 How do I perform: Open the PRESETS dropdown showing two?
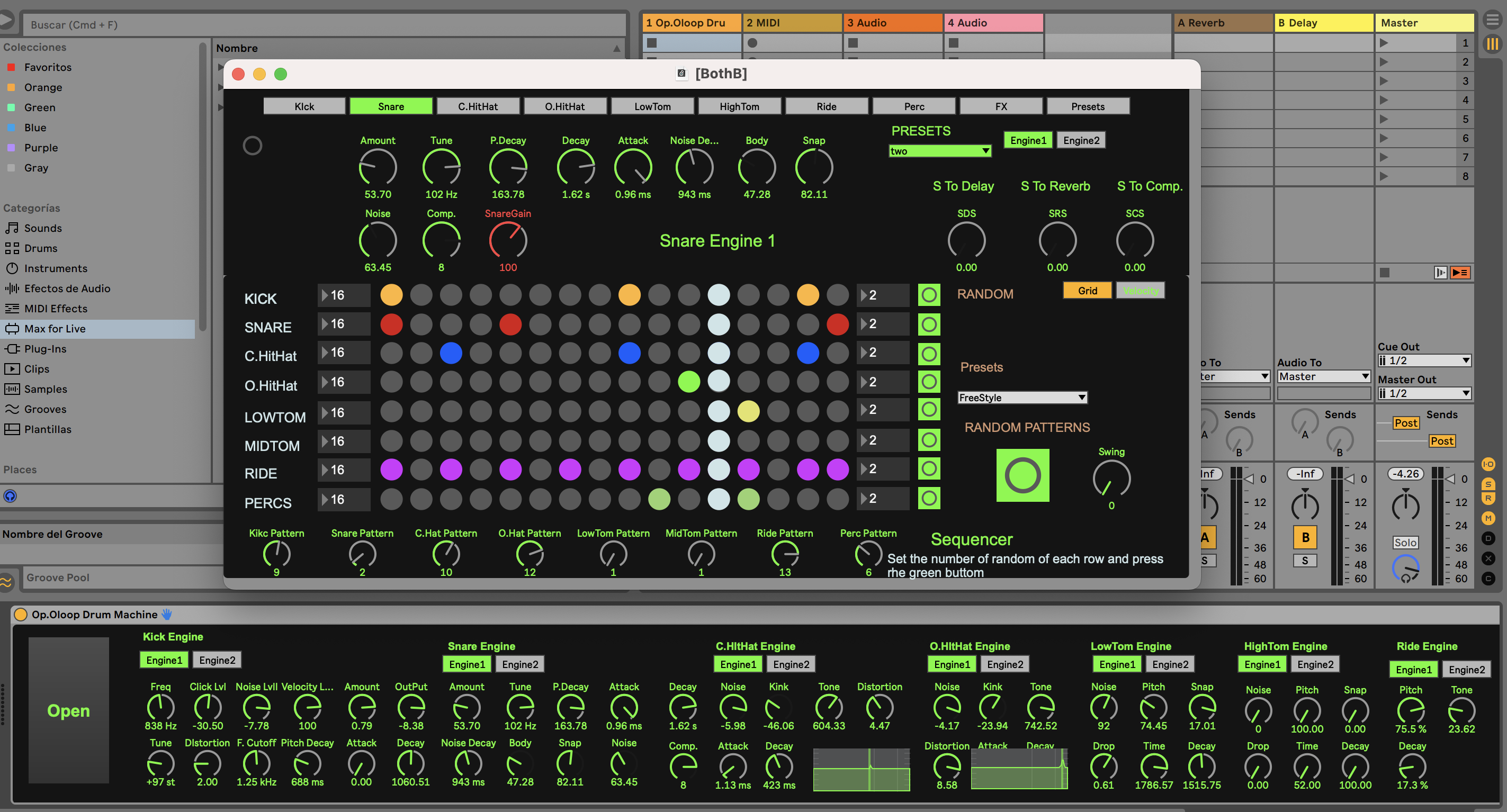pyautogui.click(x=939, y=151)
